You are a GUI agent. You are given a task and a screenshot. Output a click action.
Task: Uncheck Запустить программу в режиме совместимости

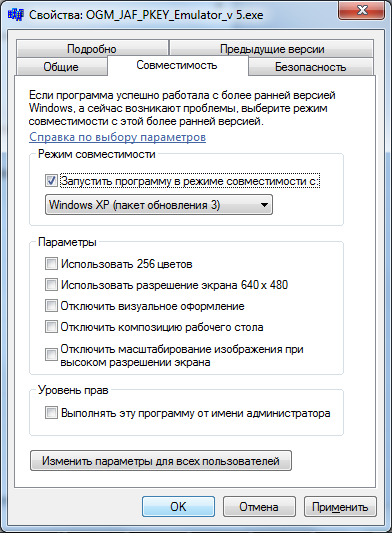point(51,180)
